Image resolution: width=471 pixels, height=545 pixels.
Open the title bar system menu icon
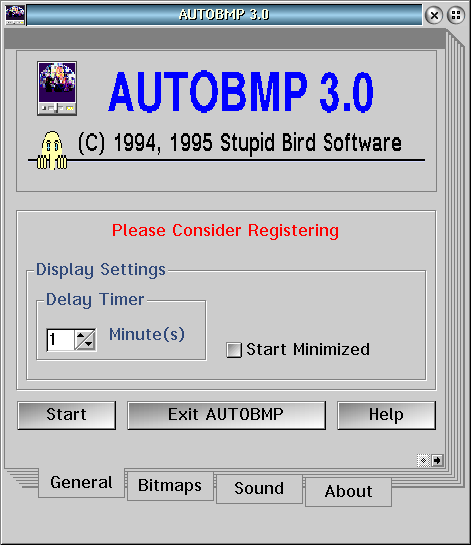(x=15, y=15)
